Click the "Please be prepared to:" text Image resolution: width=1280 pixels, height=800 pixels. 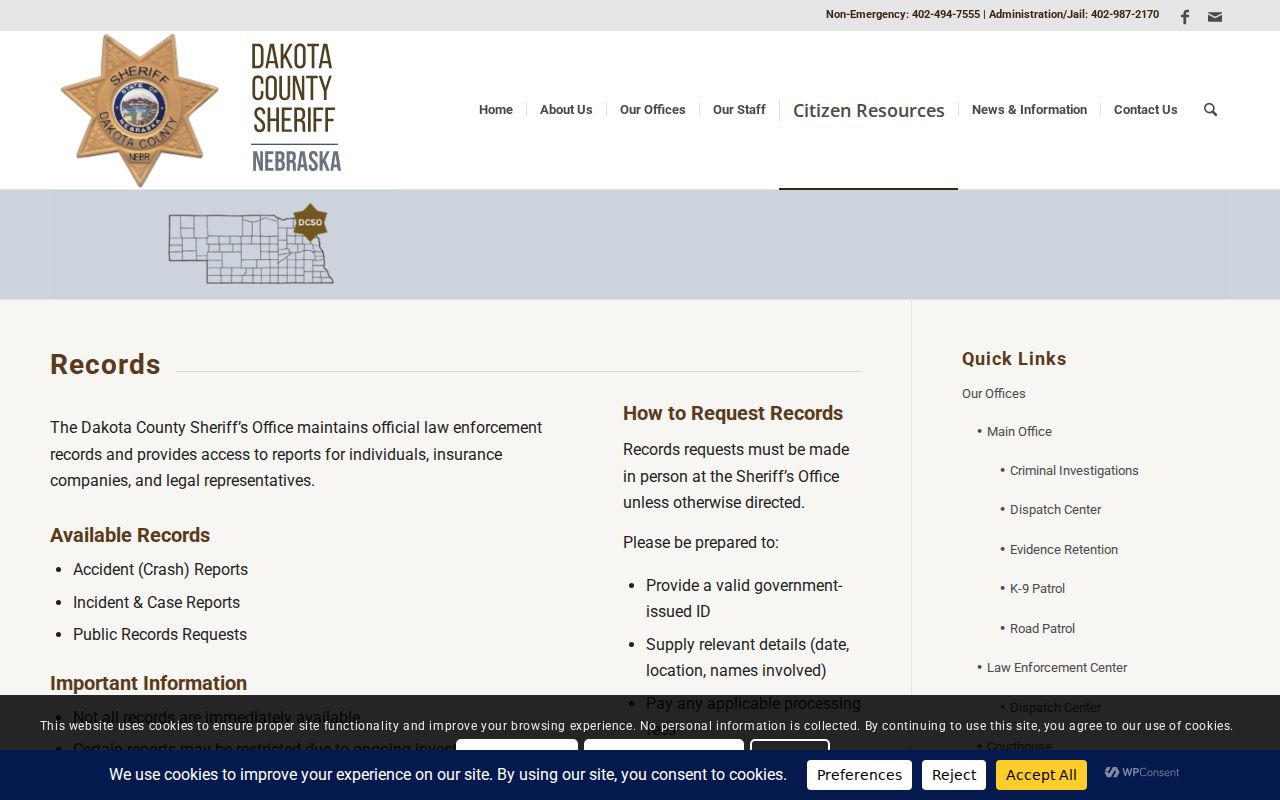pos(700,543)
